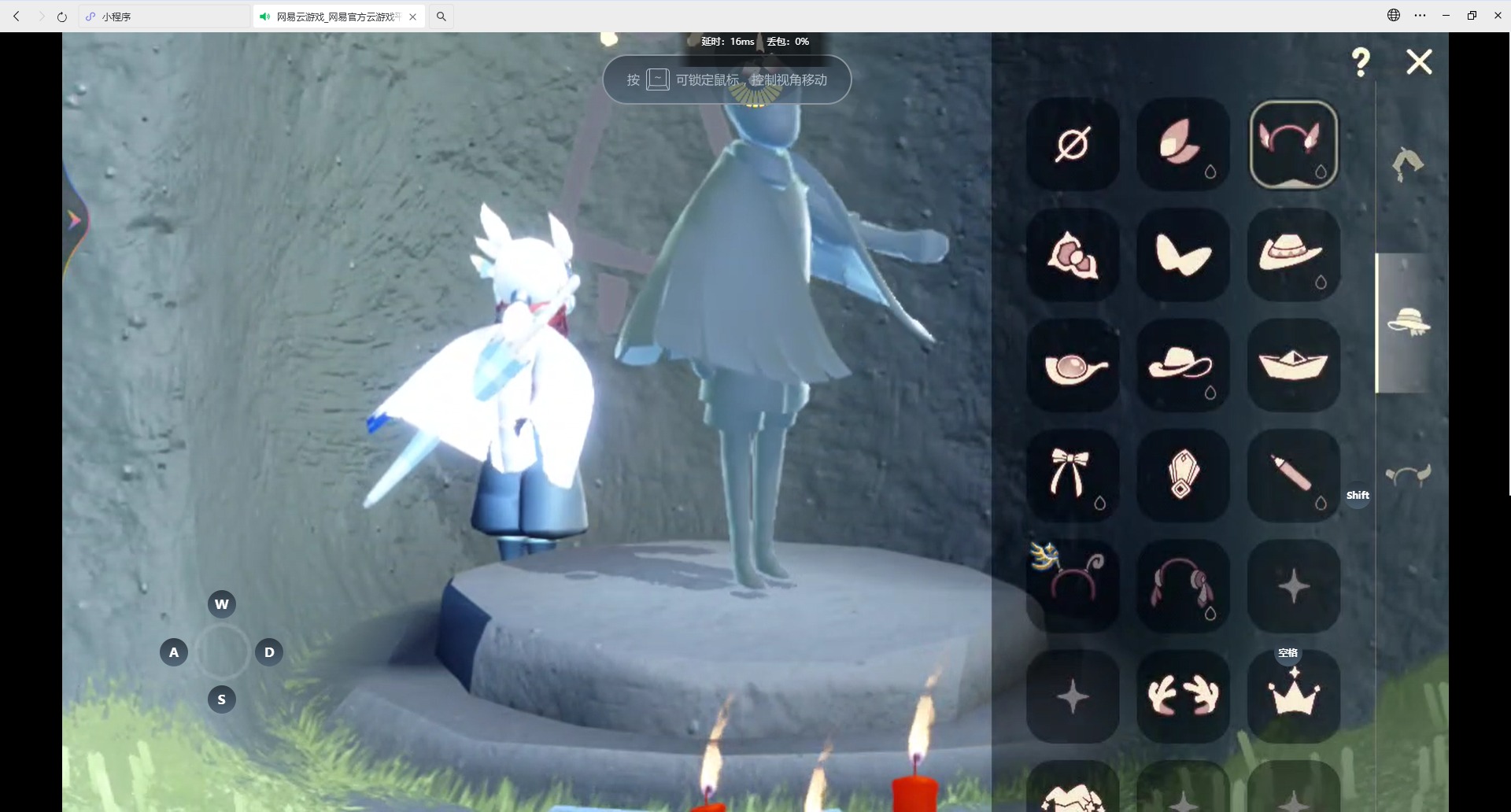Open the help question mark
1511x812 pixels.
pyautogui.click(x=1361, y=61)
